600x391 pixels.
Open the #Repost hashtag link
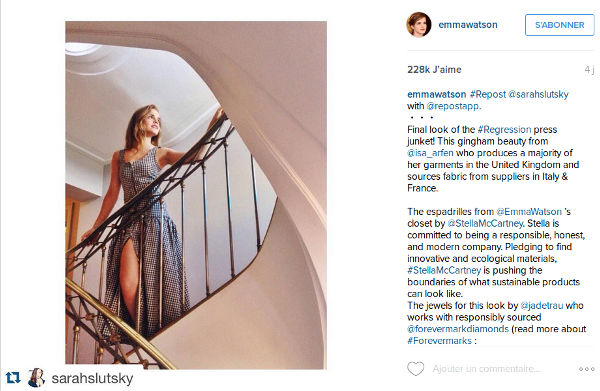[x=488, y=94]
